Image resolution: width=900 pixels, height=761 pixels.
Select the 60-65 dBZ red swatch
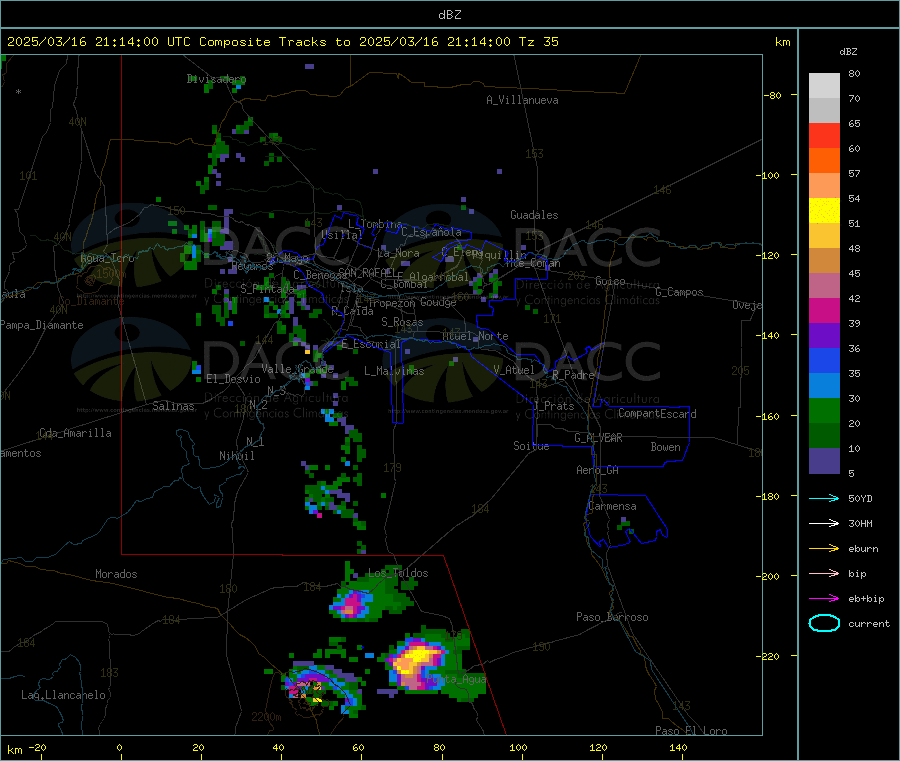click(x=824, y=135)
